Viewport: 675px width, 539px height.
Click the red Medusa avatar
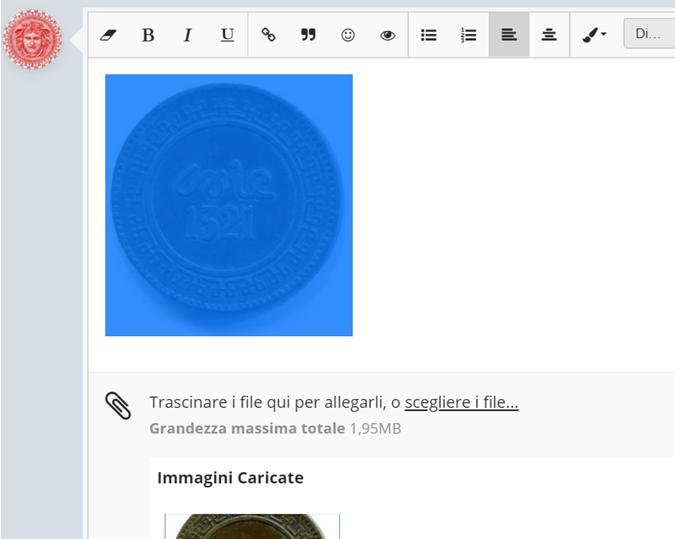click(32, 40)
